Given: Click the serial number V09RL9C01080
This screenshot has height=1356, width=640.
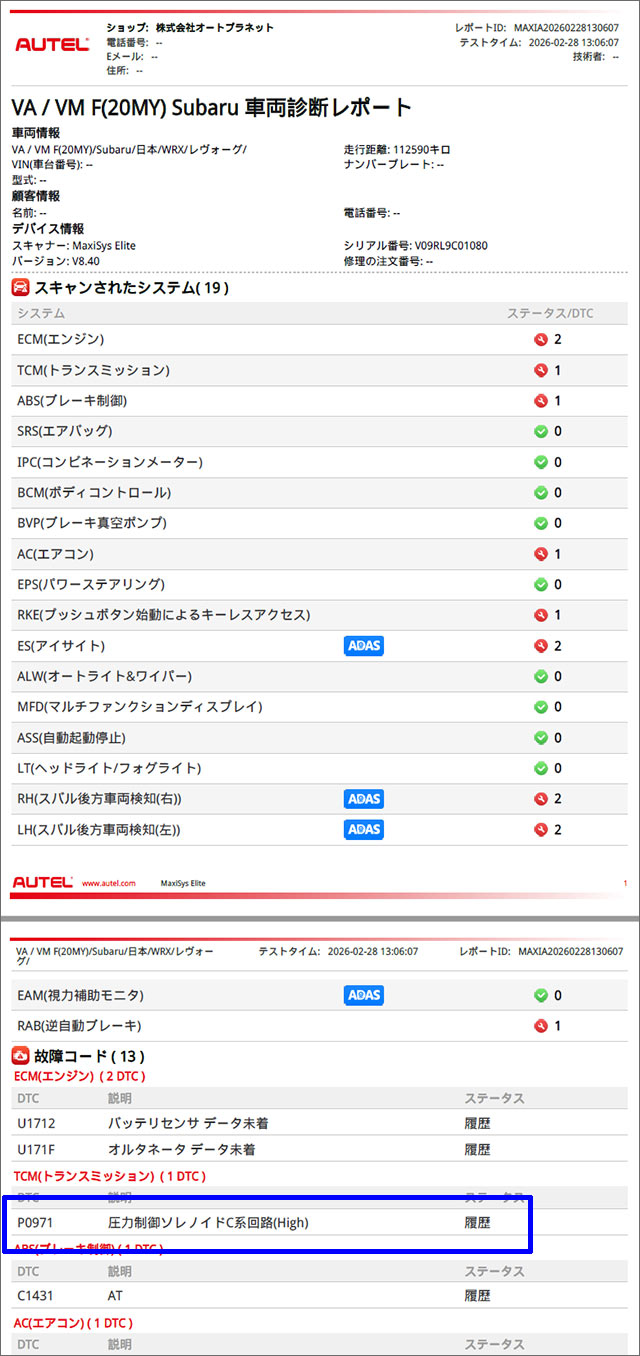Looking at the screenshot, I should (451, 245).
